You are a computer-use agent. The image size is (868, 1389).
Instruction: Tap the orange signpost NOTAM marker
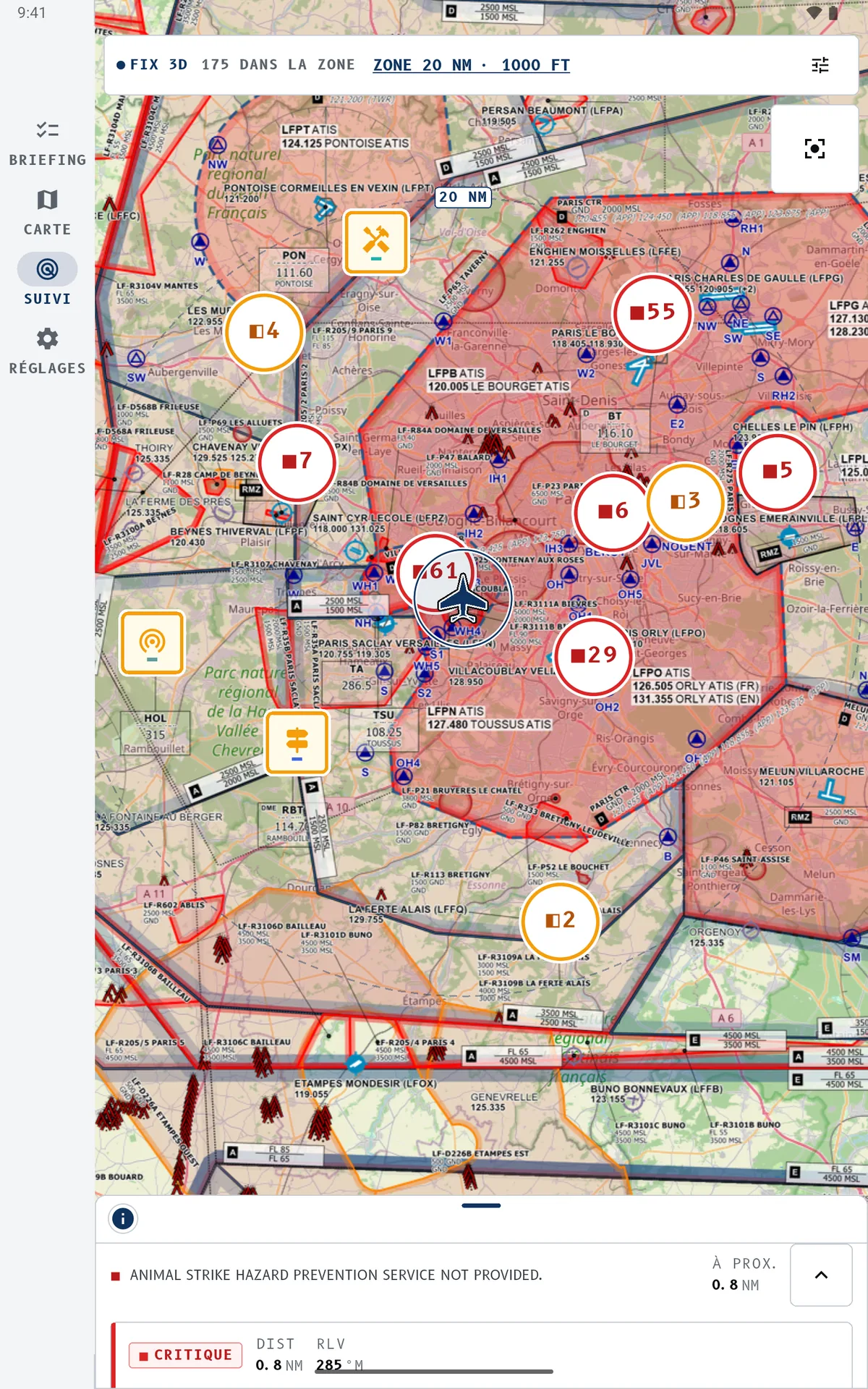pos(297,742)
